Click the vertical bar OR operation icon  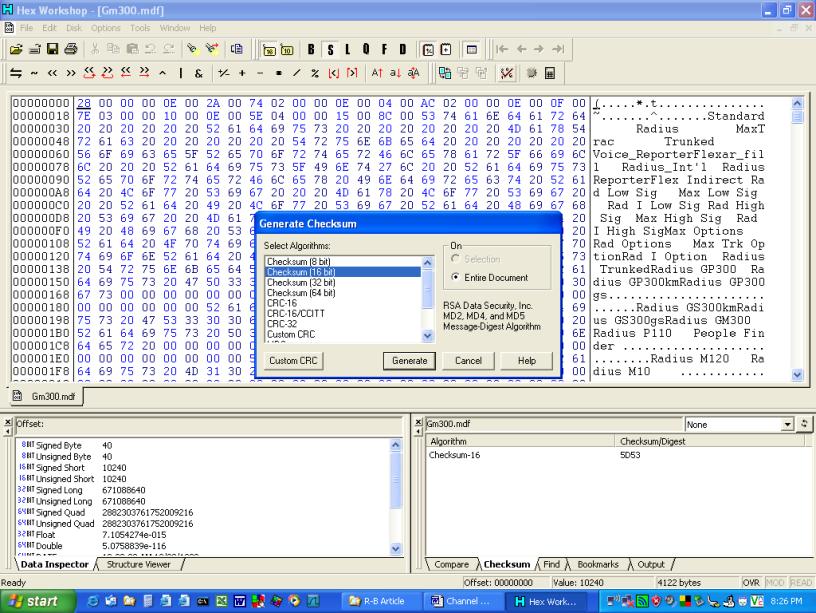[x=181, y=73]
